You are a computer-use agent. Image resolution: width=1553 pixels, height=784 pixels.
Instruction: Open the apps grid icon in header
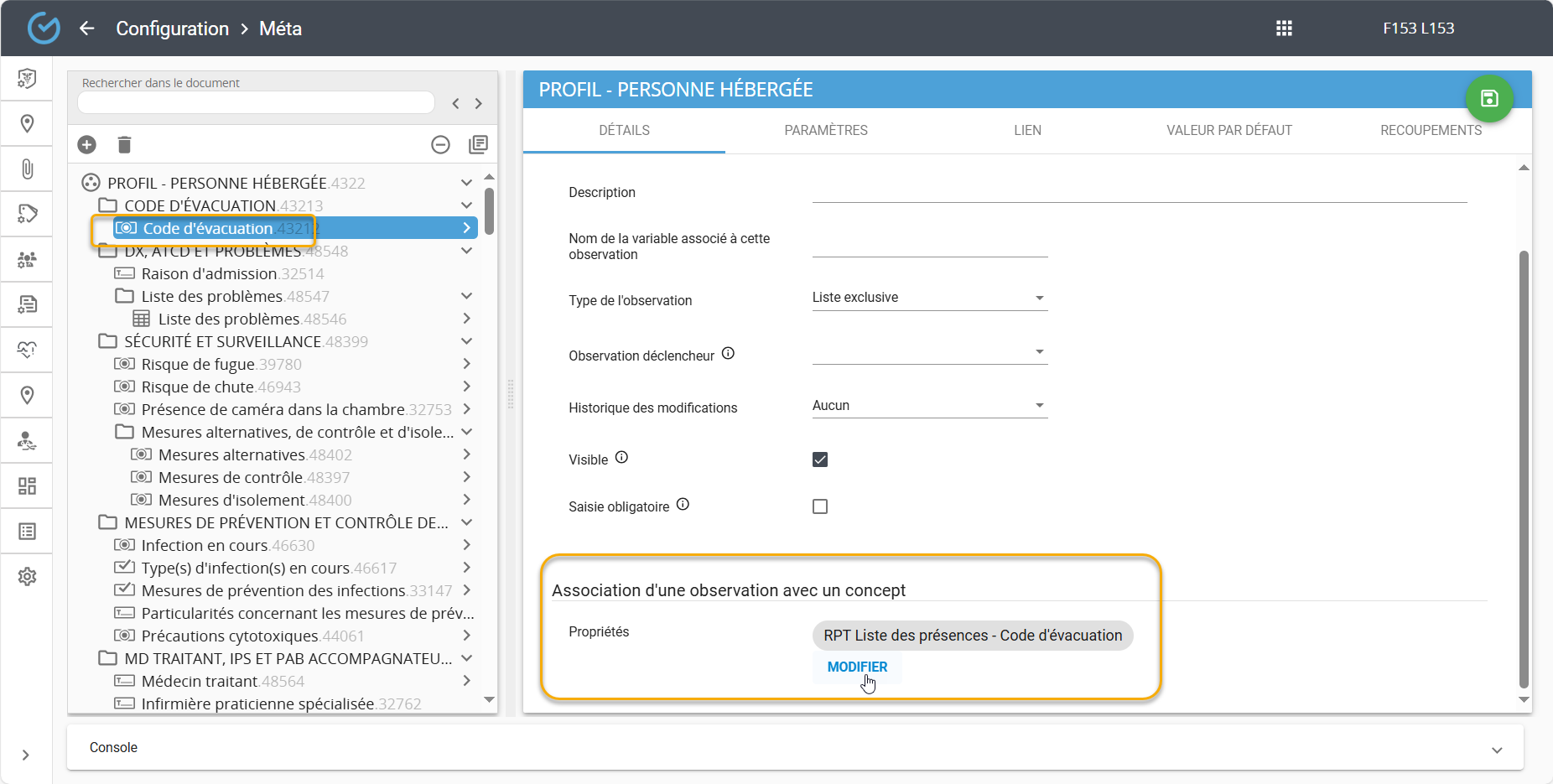coord(1284,29)
